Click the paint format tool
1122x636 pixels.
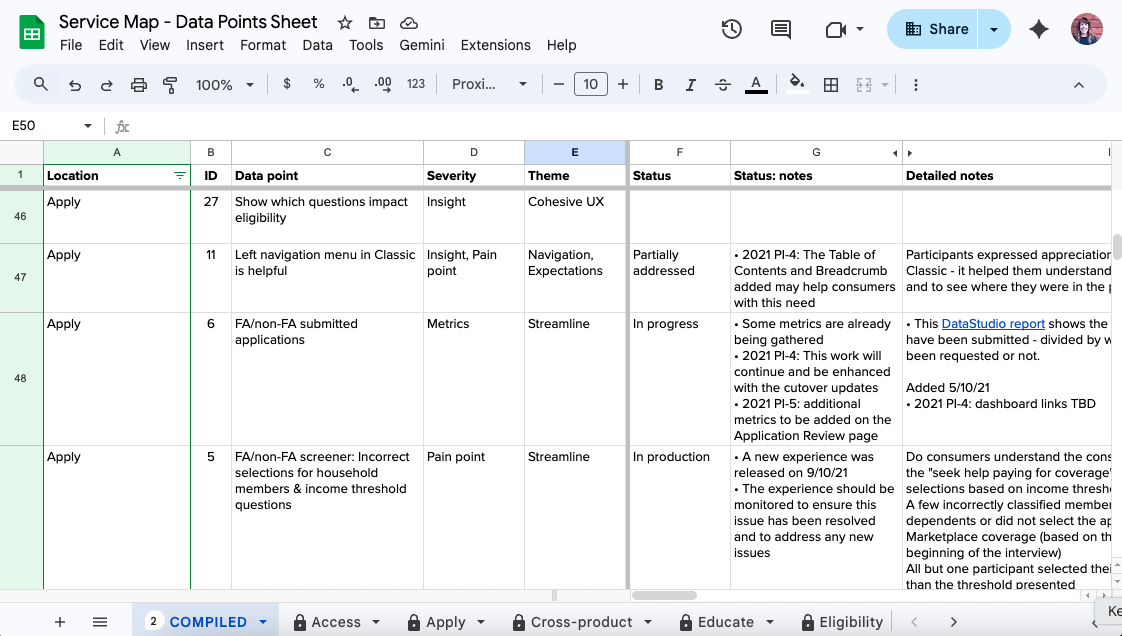coord(170,84)
